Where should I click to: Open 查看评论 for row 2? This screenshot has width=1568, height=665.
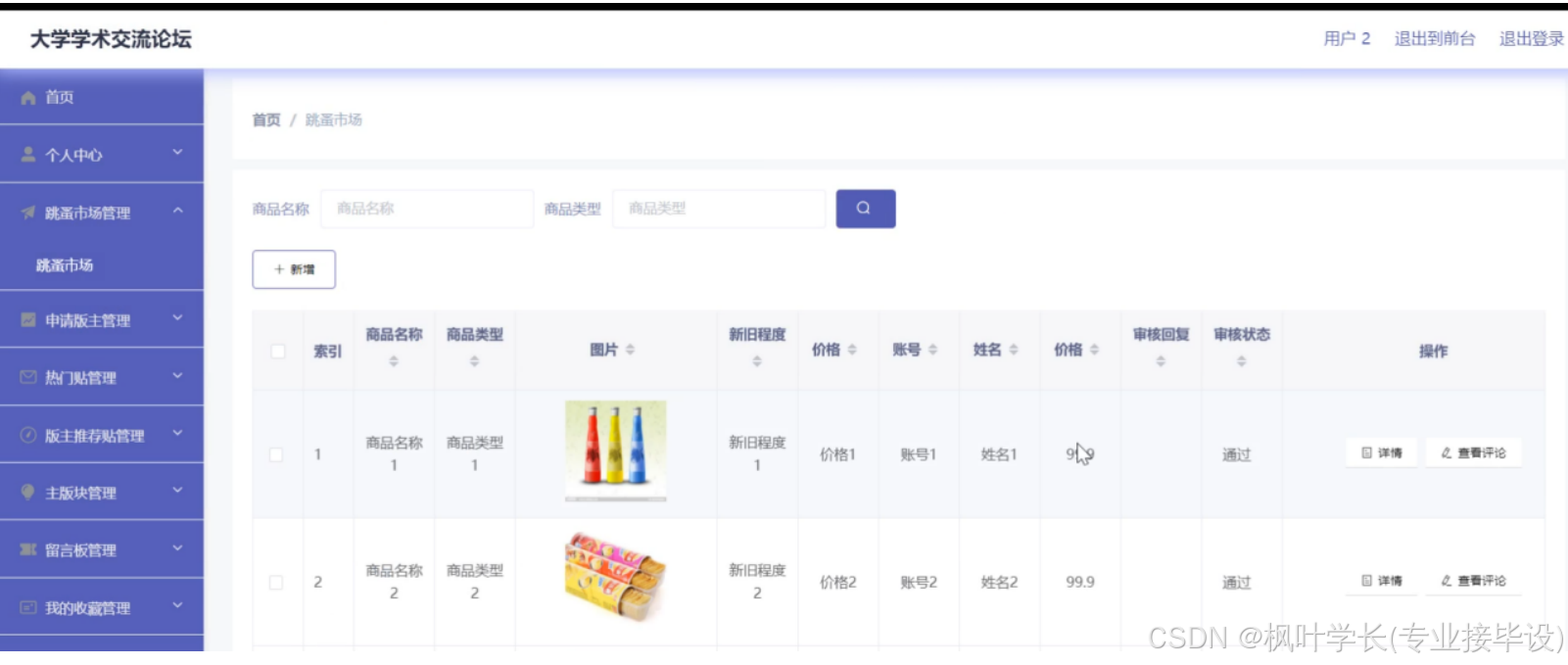pos(1473,581)
